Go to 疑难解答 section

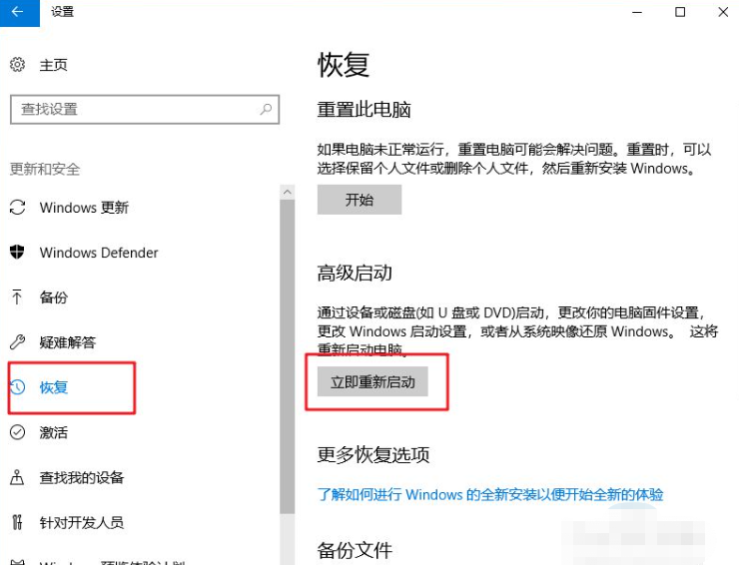pyautogui.click(x=68, y=342)
